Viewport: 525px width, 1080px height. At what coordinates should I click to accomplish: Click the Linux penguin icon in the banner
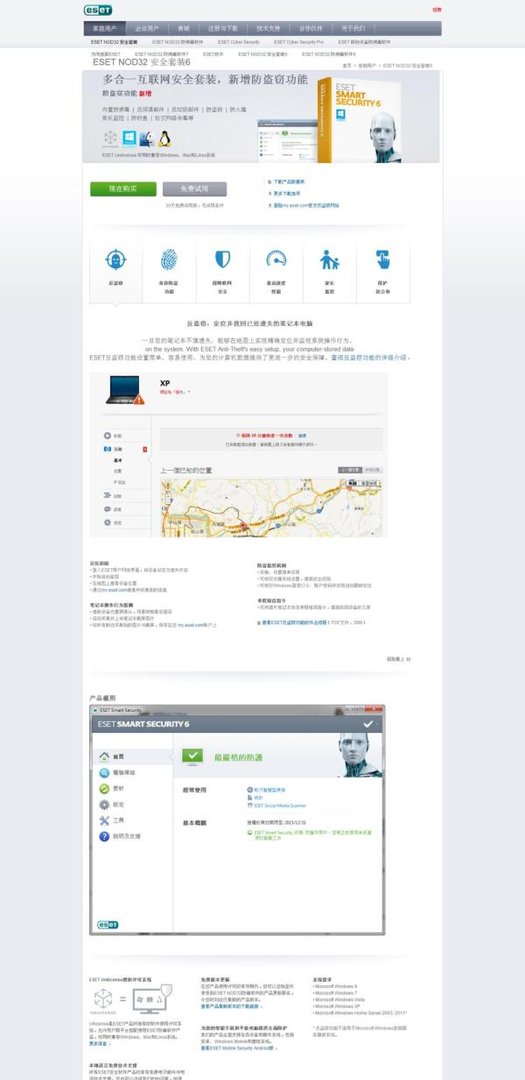(x=164, y=138)
